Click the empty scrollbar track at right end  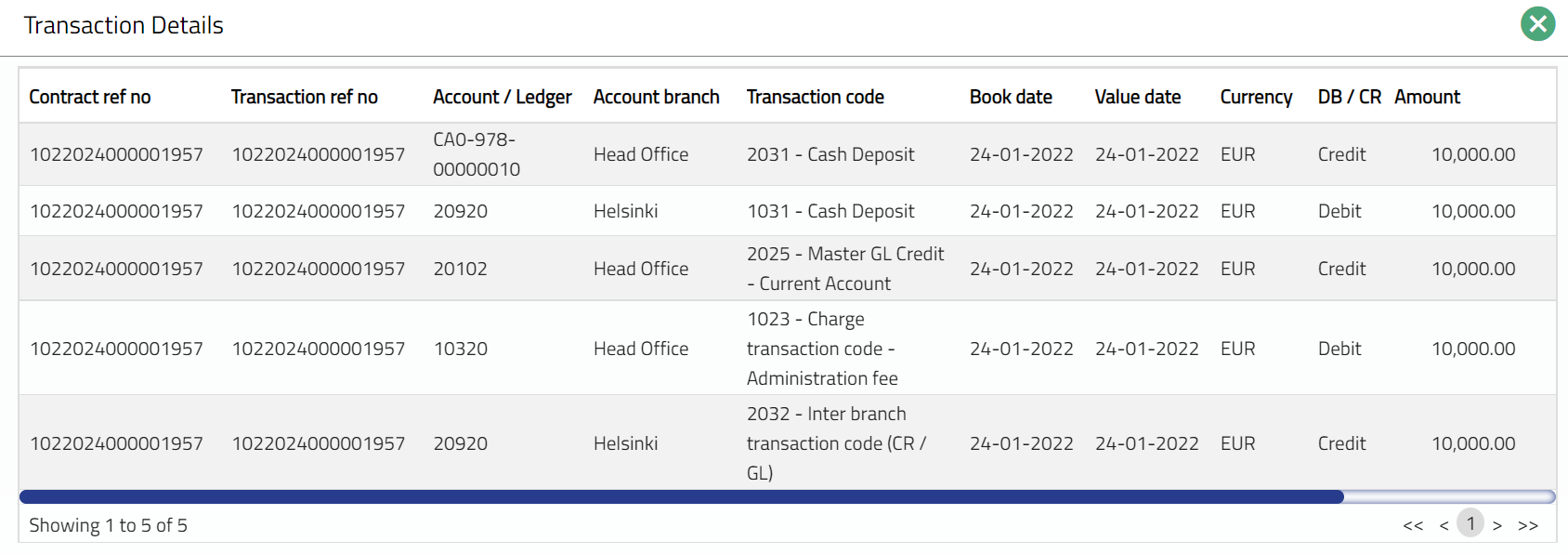1449,496
